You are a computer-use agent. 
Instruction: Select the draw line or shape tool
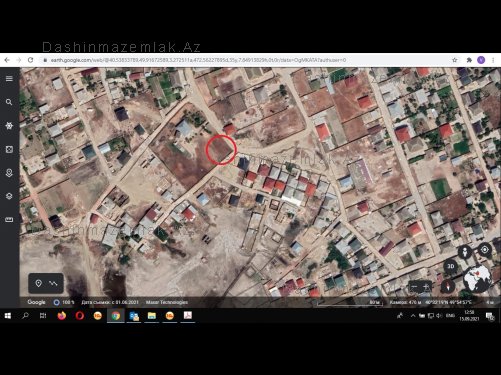click(53, 283)
